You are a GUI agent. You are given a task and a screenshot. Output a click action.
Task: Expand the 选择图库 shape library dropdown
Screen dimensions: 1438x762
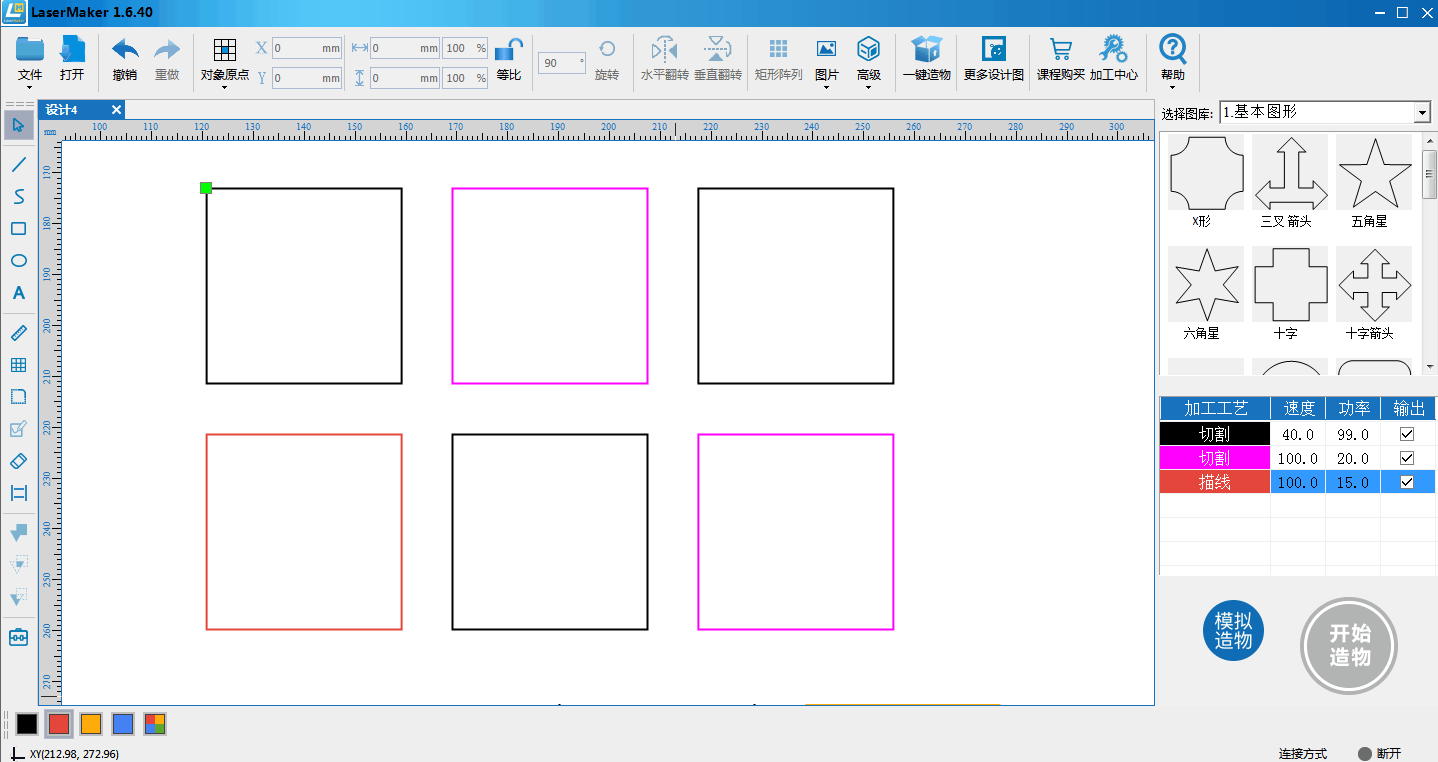(1423, 113)
